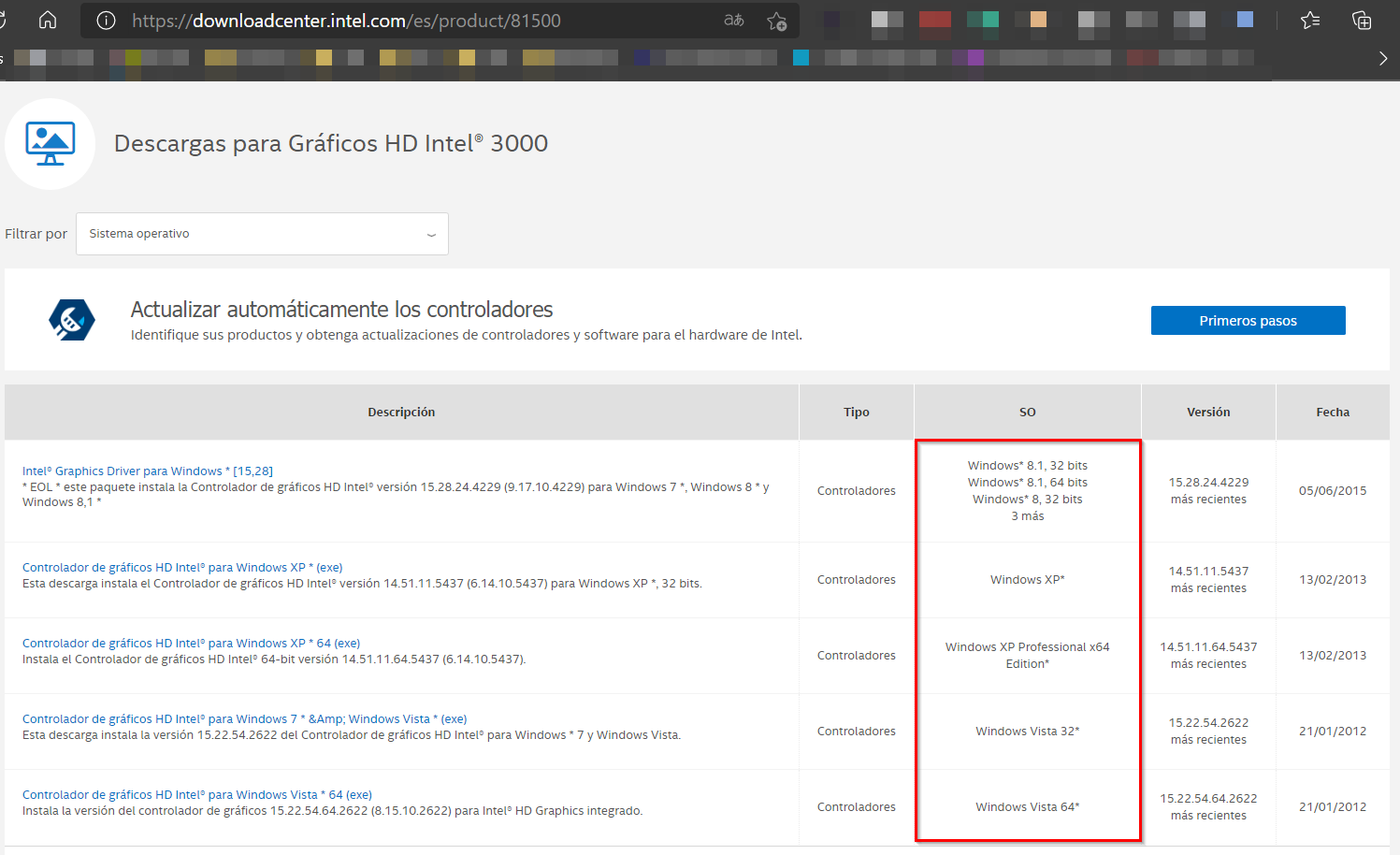This screenshot has height=855, width=1400.
Task: Click 'más recientes' under version 14.51.11.5437
Action: click(x=1208, y=588)
